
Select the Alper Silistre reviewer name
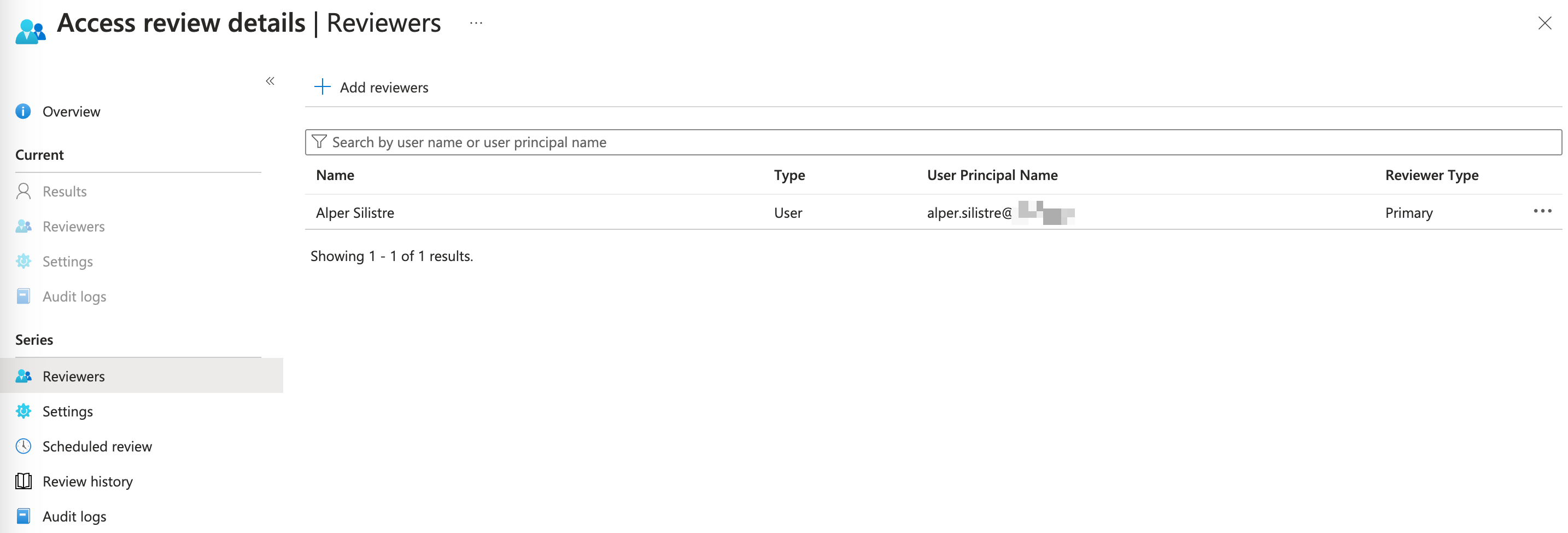click(x=355, y=212)
